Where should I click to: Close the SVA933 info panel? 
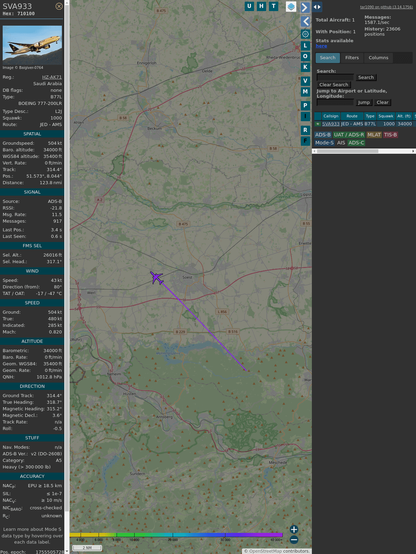[59, 6]
